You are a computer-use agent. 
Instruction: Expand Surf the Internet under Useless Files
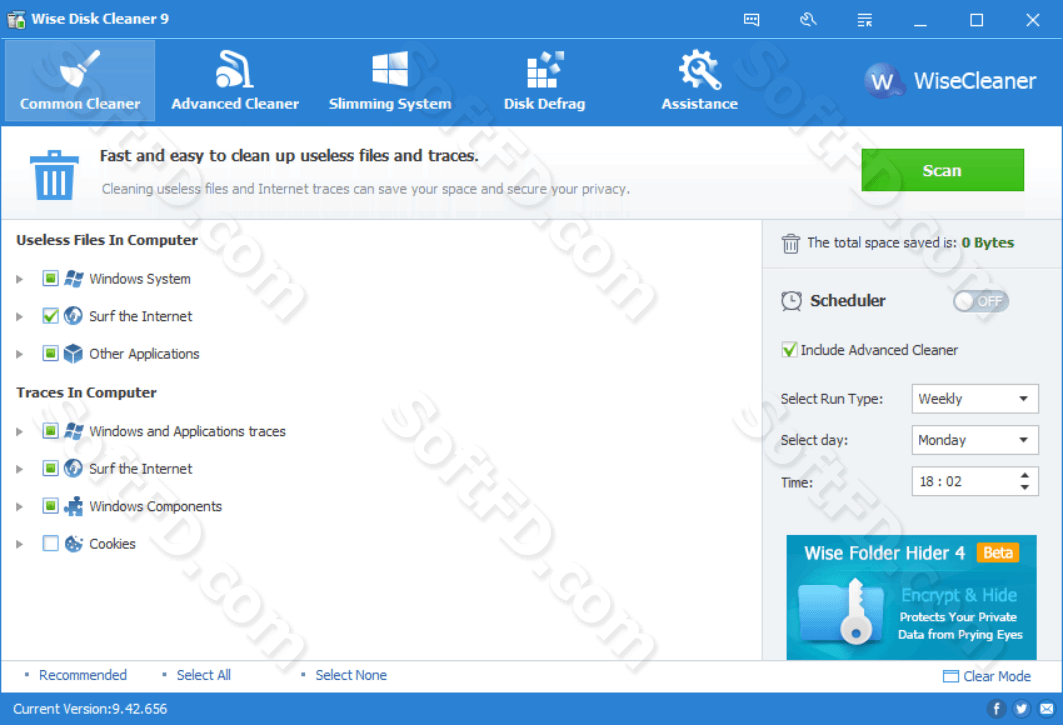point(20,316)
